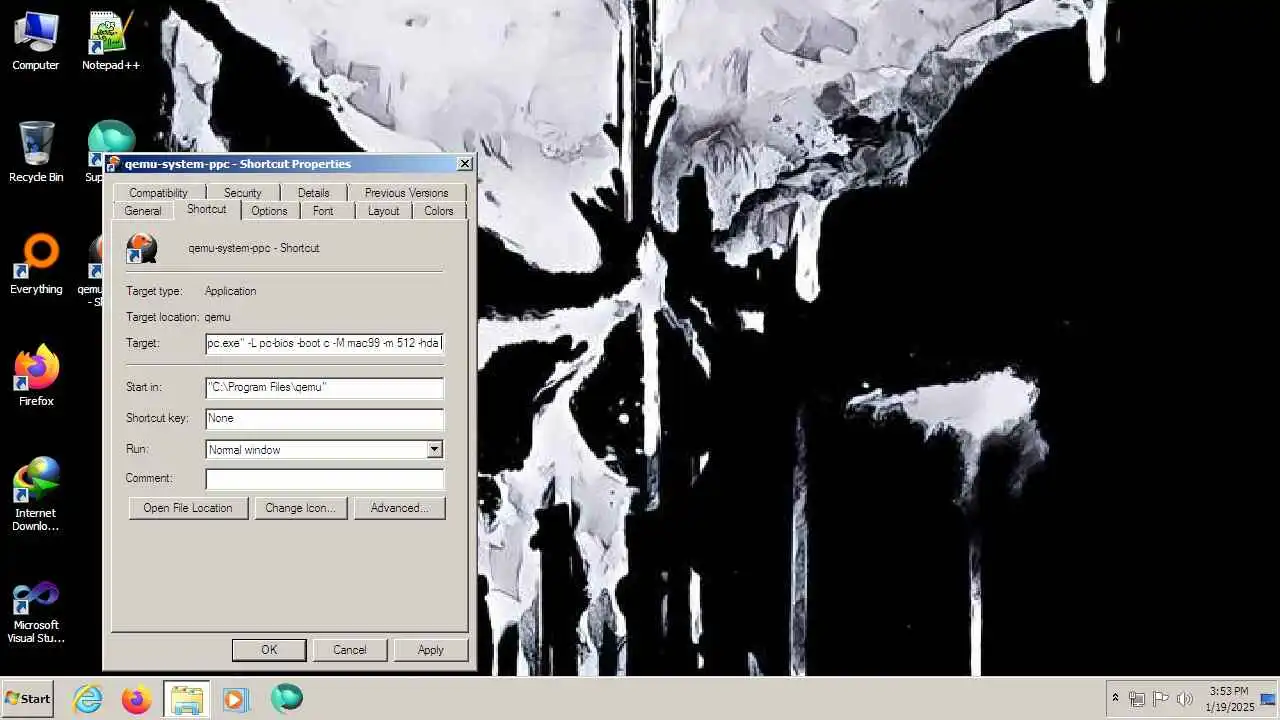Screen dimensions: 1280x720
Task: Switch to the General tab
Action: [x=143, y=211]
